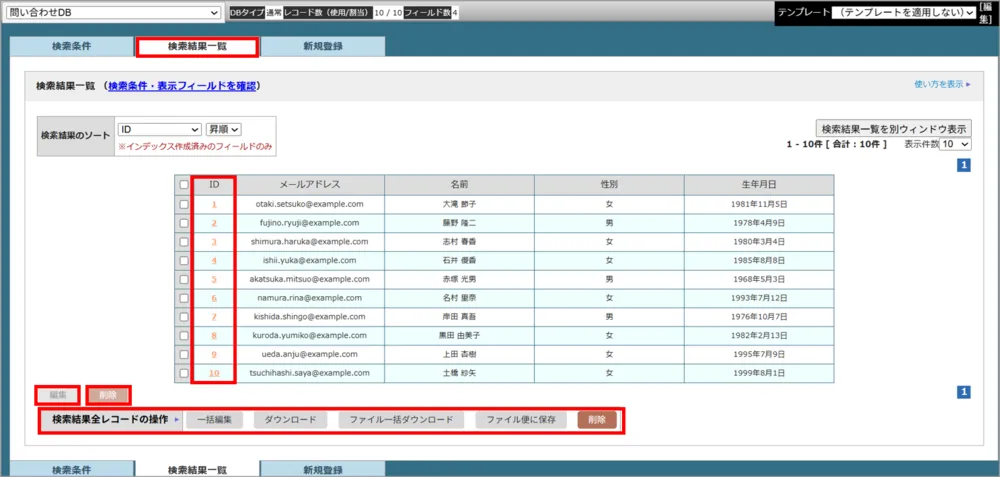The width and height of the screenshot is (1000, 477).
Task: Open the テンプレート selection dropdown
Action: click(904, 12)
